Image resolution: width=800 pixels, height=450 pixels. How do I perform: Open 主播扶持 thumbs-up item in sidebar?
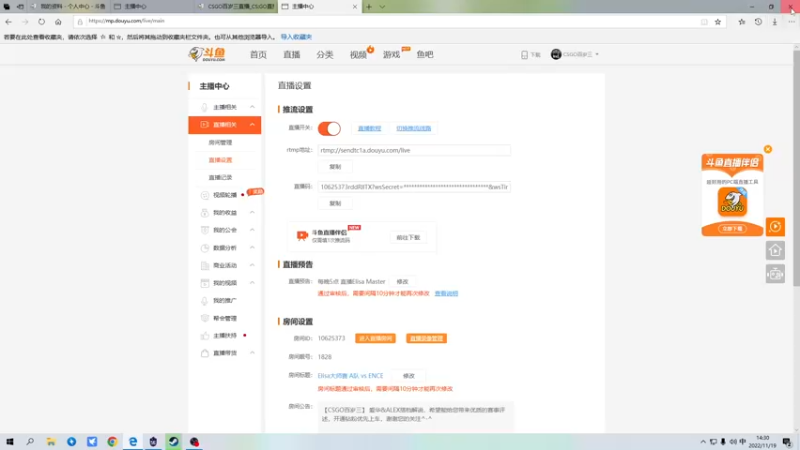click(224, 336)
